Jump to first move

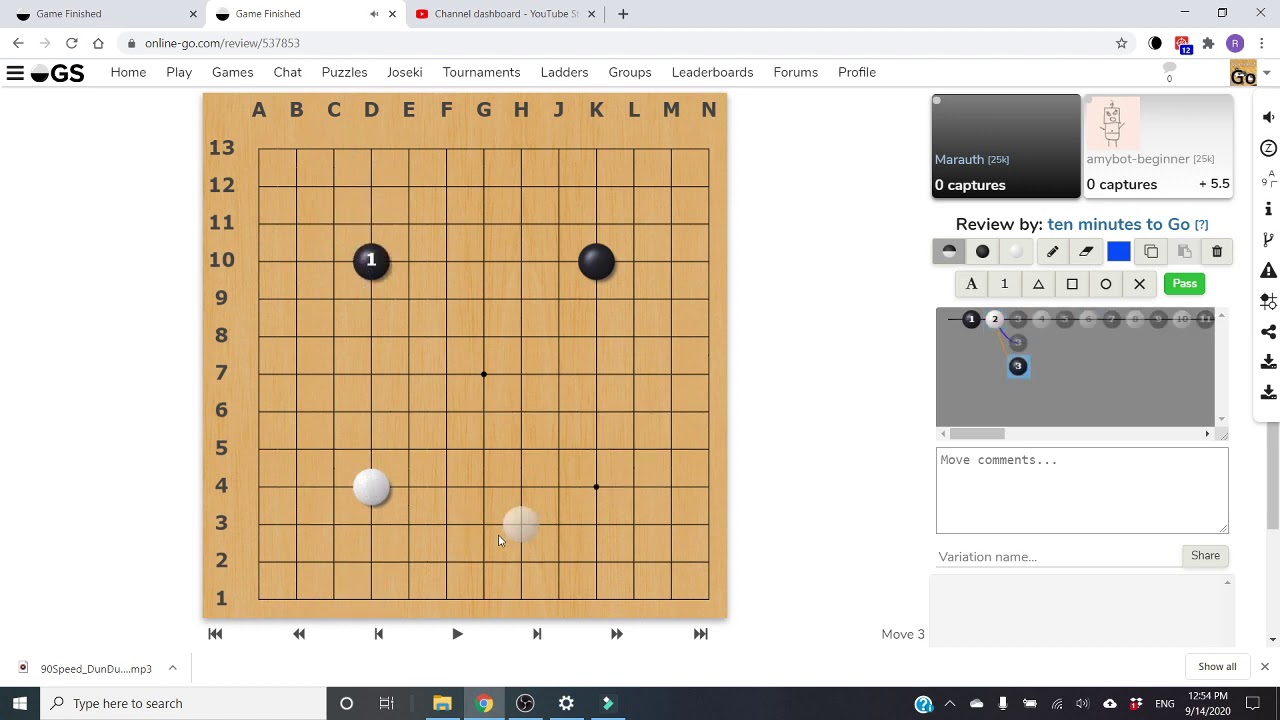click(x=215, y=634)
